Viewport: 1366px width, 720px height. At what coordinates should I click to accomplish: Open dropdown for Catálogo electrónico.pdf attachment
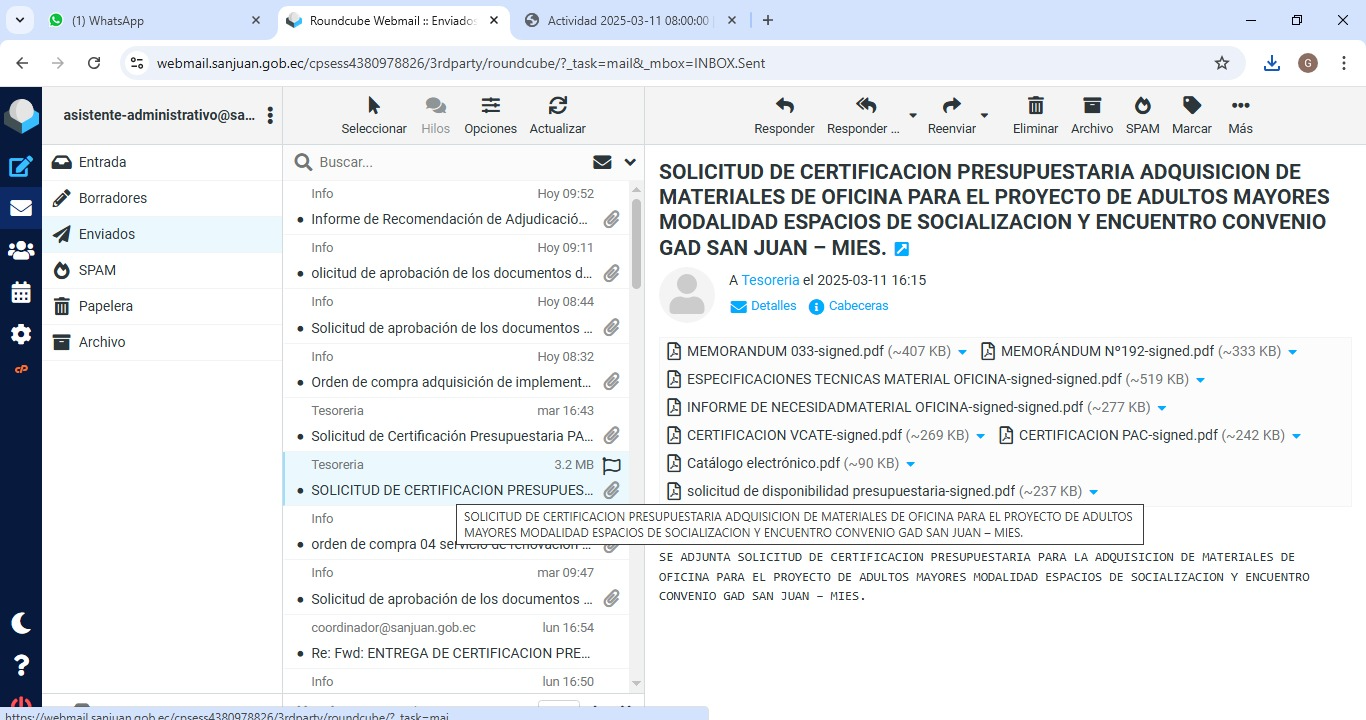pyautogui.click(x=910, y=464)
